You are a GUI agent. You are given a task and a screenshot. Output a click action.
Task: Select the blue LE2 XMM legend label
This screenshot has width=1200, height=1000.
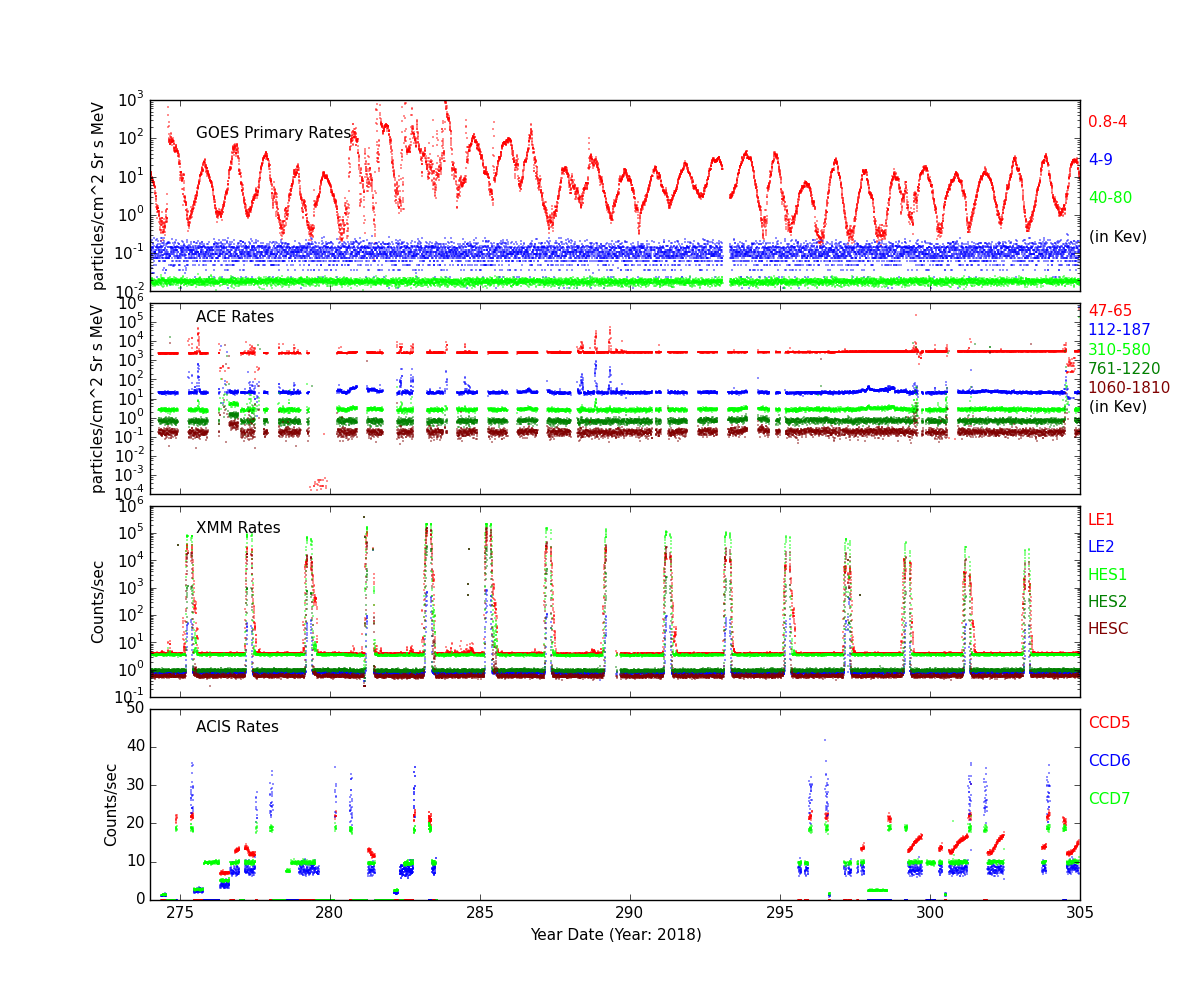(1101, 547)
